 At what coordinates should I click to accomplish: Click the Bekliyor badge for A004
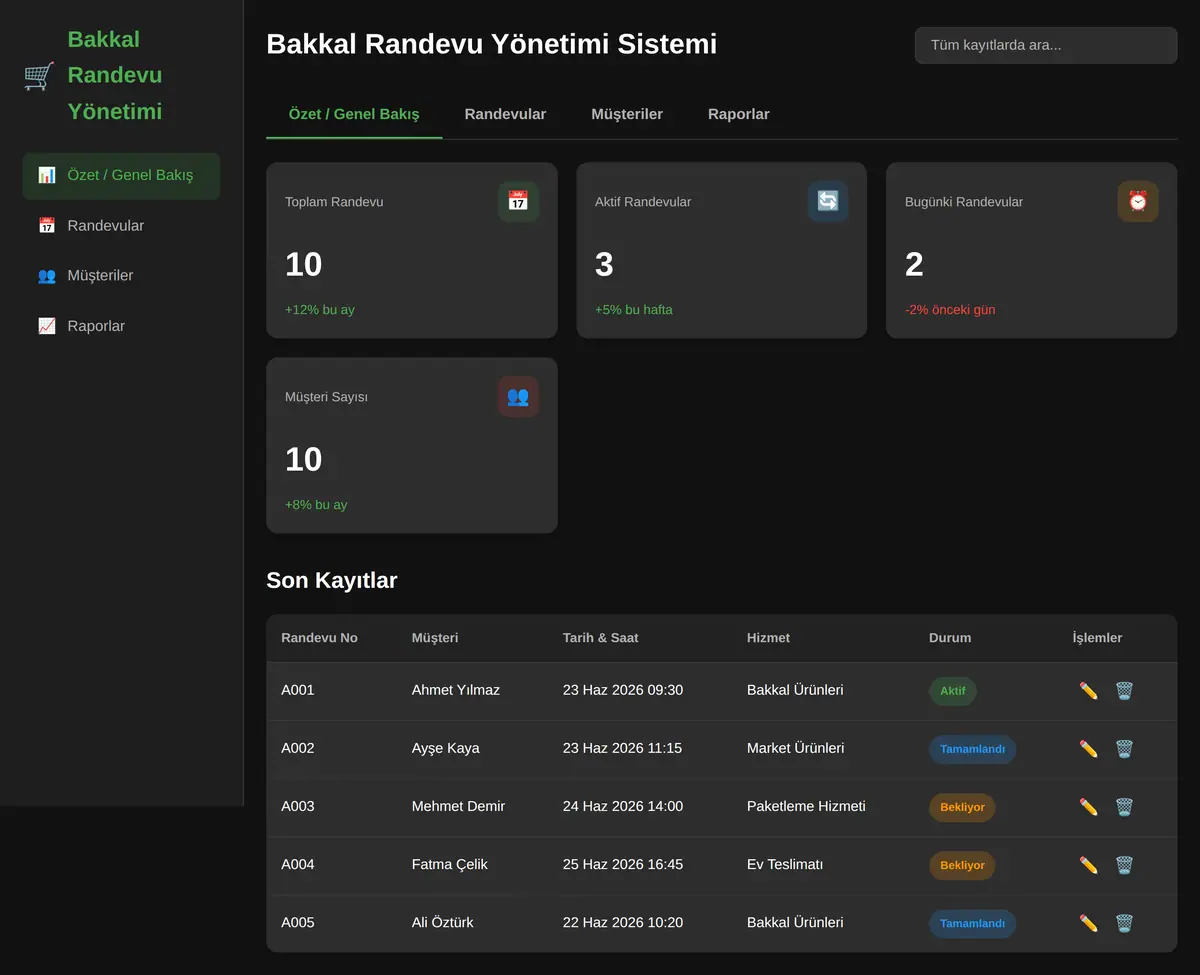[x=962, y=865]
